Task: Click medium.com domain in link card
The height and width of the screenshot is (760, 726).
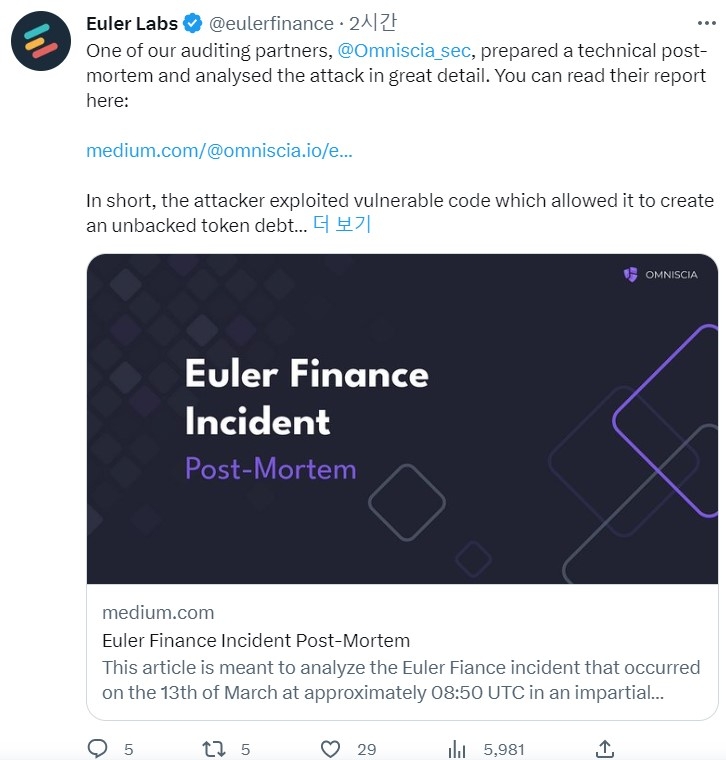Action: coord(158,613)
